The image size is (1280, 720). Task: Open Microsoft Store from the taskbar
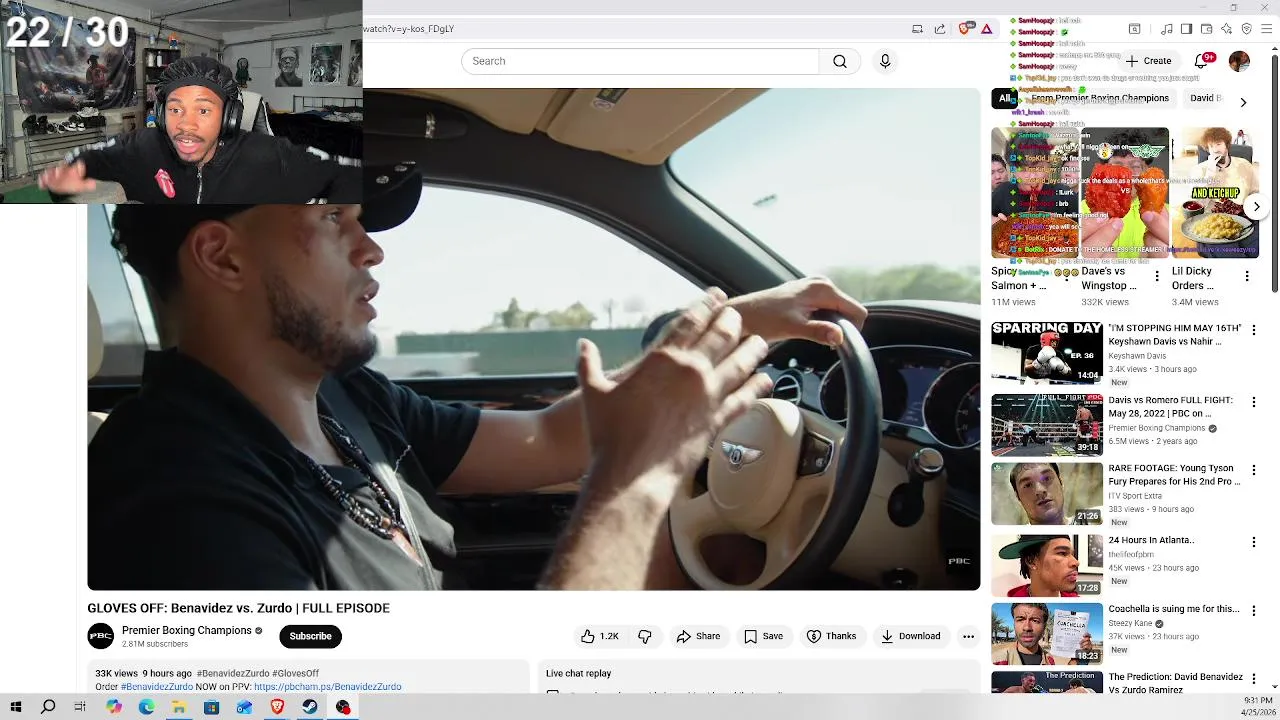point(211,707)
